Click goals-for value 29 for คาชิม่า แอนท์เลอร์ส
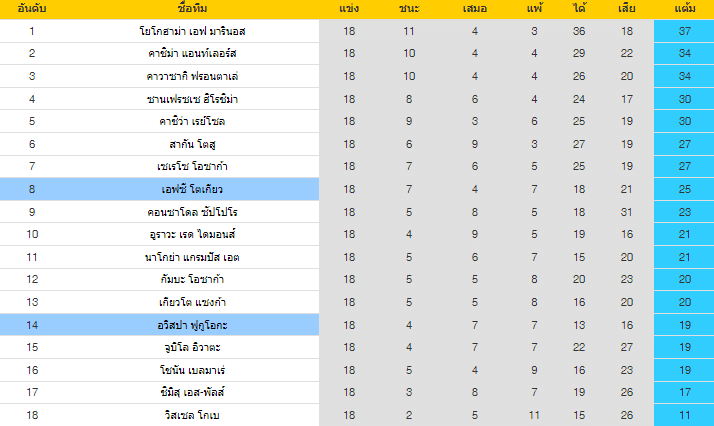714x426 pixels. point(579,53)
